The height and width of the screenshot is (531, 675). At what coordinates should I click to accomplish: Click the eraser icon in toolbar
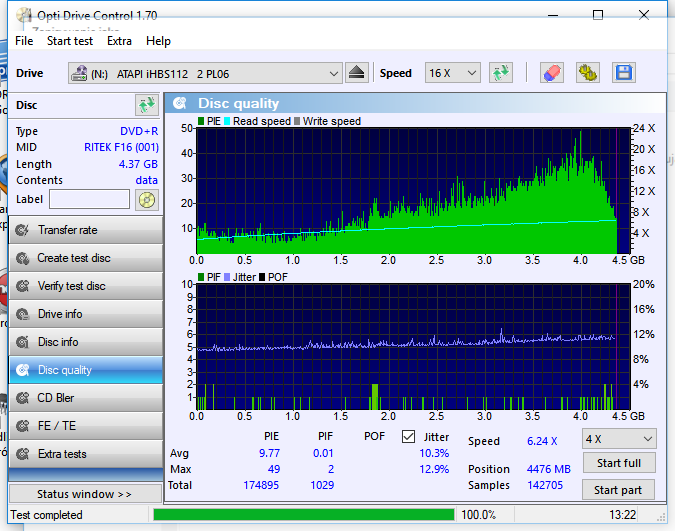pyautogui.click(x=551, y=73)
